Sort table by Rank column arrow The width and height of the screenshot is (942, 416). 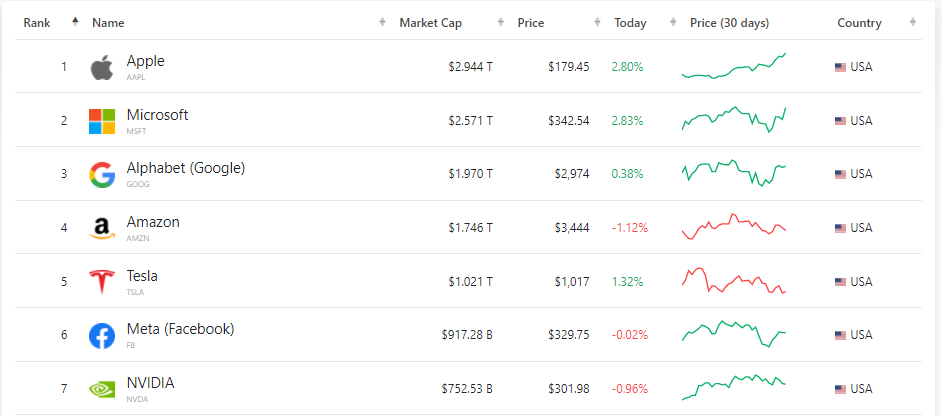coord(75,22)
